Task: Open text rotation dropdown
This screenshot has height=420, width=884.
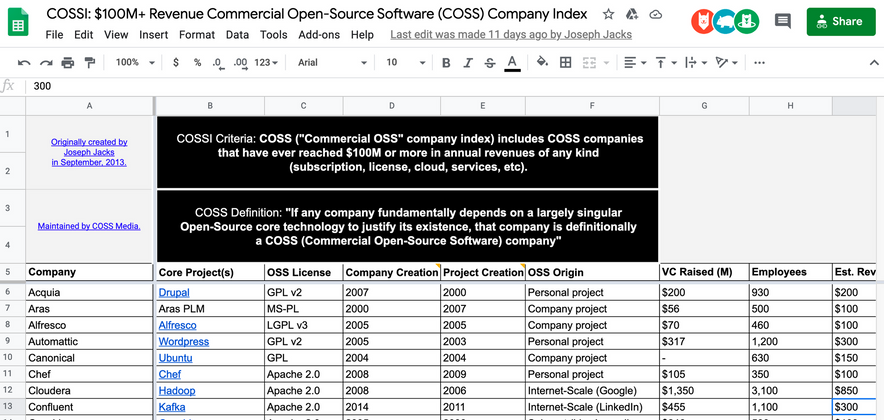Action: point(727,63)
